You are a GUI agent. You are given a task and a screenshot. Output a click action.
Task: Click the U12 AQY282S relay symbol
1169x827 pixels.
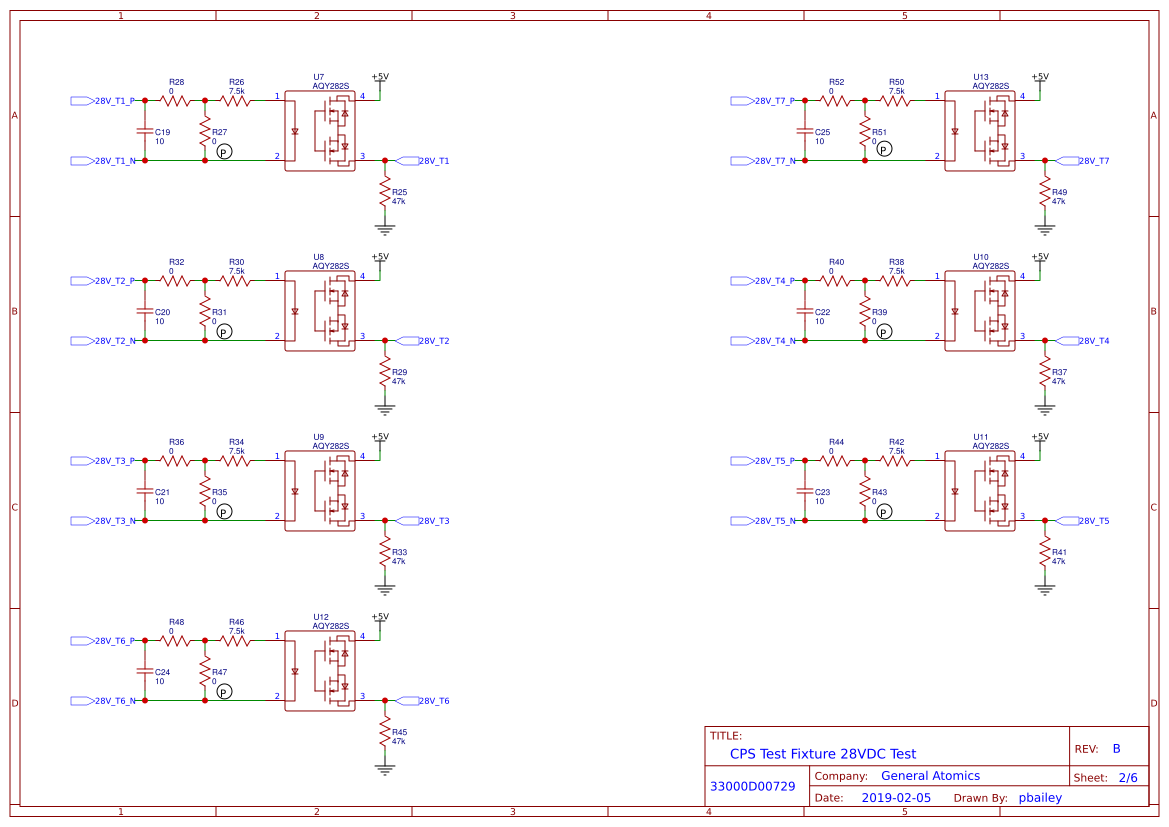point(320,670)
